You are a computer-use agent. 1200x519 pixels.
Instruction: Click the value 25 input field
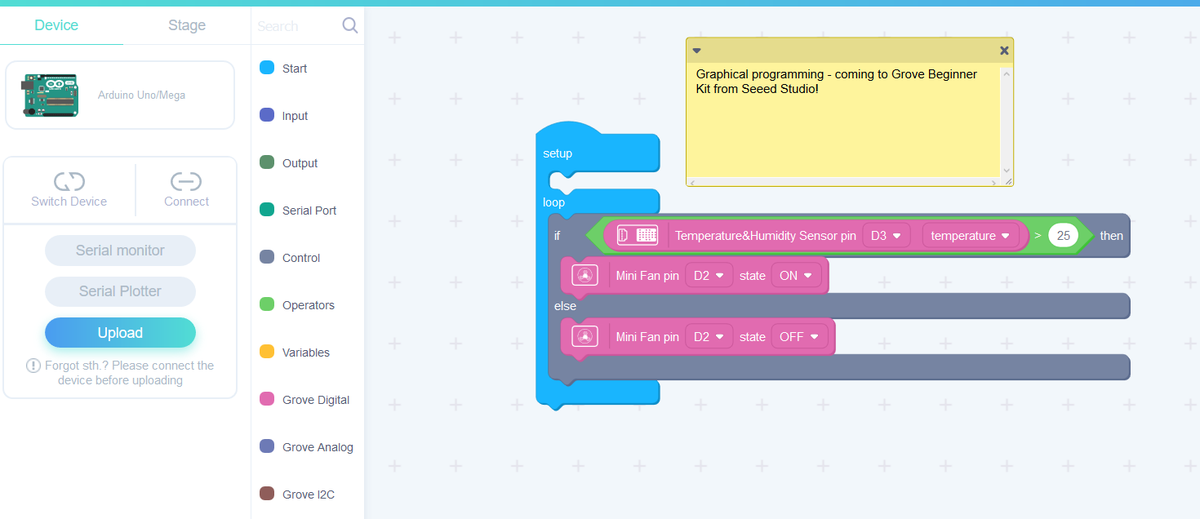1063,236
